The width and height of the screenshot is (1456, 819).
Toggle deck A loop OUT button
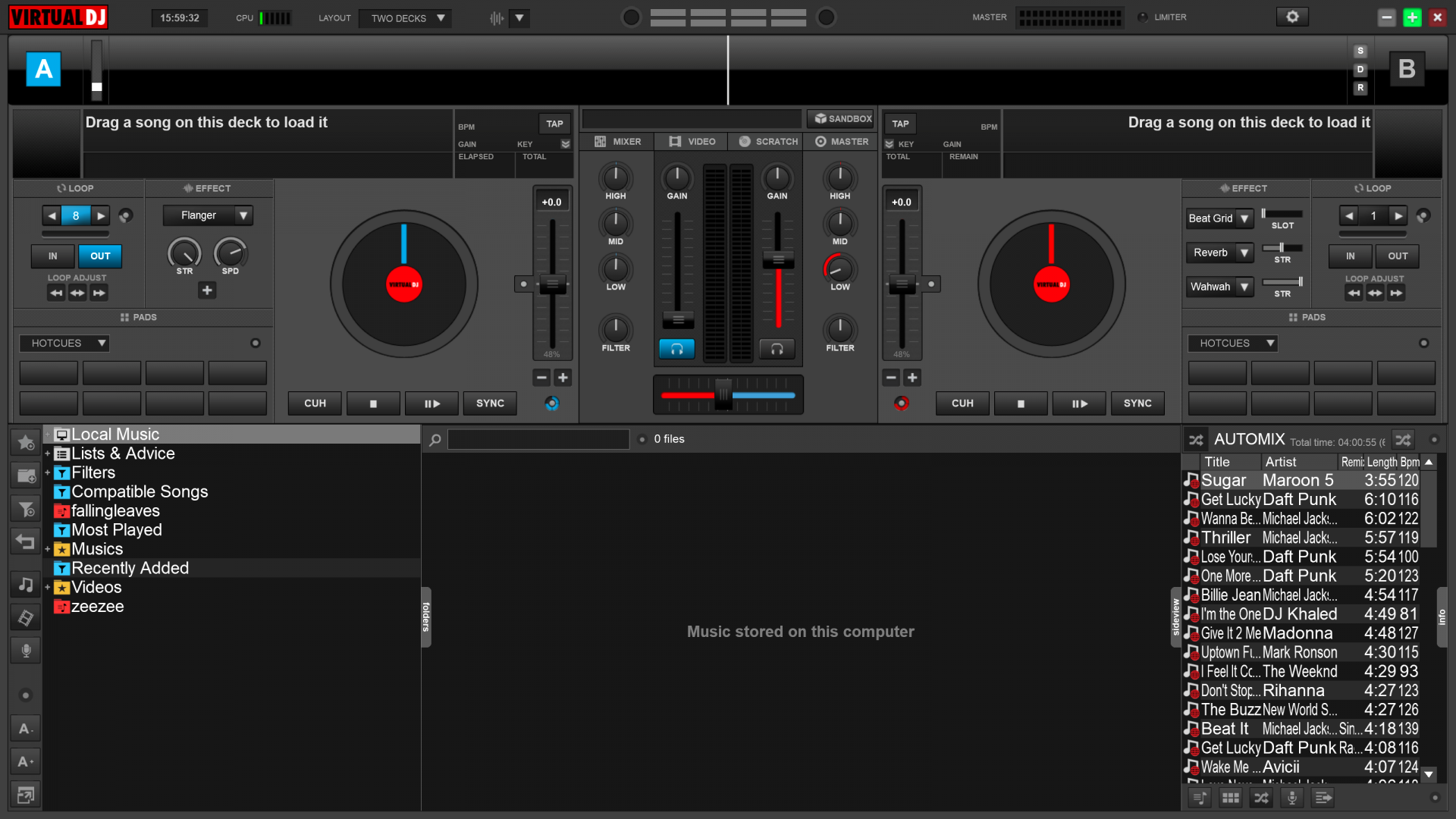click(100, 256)
